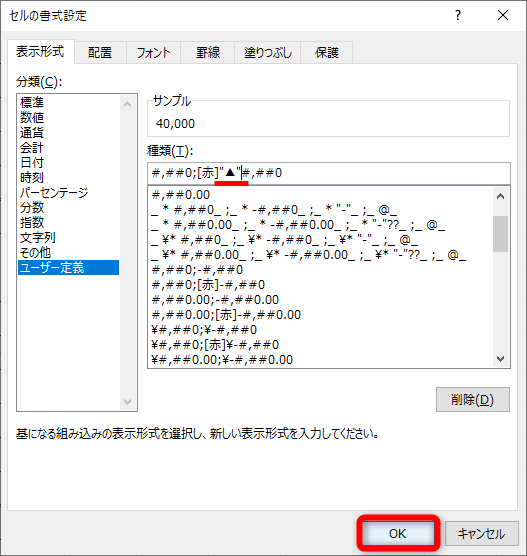527x556 pixels.
Task: Select the 指数 category
Action: click(x=68, y=222)
